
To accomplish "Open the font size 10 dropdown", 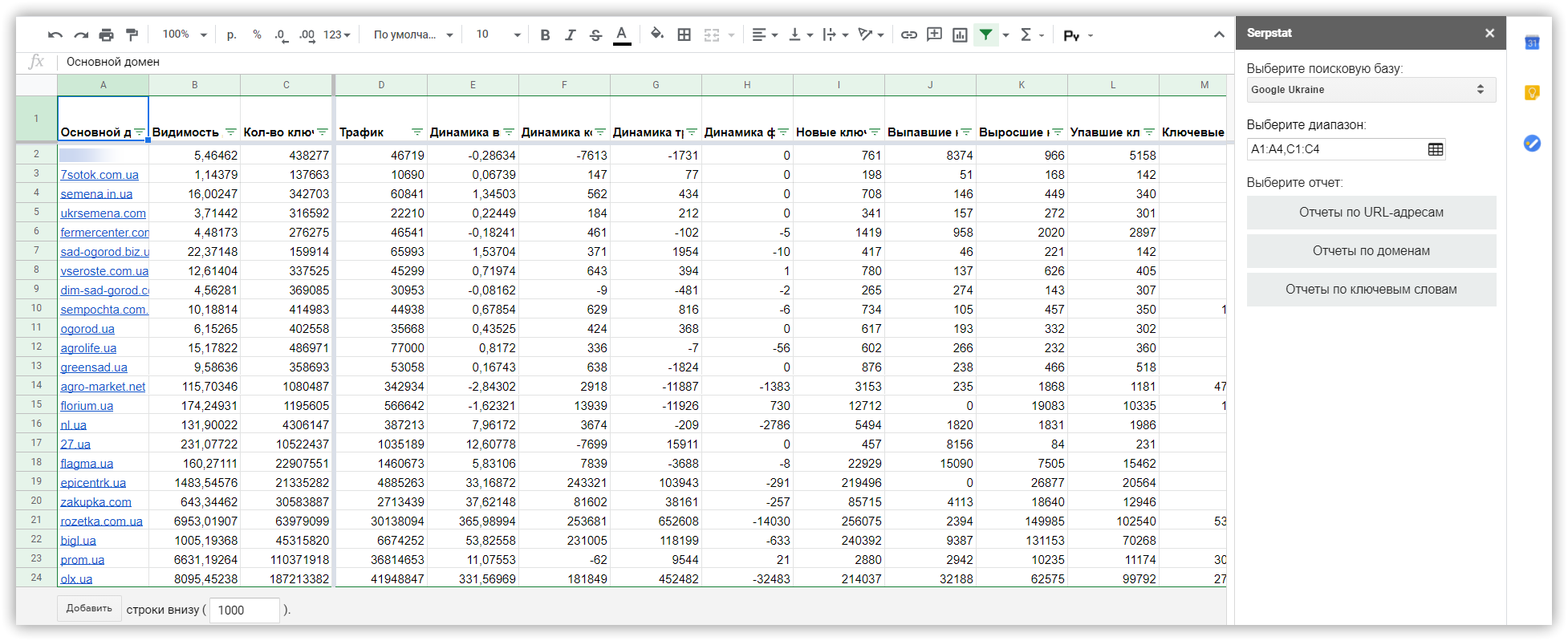I will pyautogui.click(x=498, y=34).
